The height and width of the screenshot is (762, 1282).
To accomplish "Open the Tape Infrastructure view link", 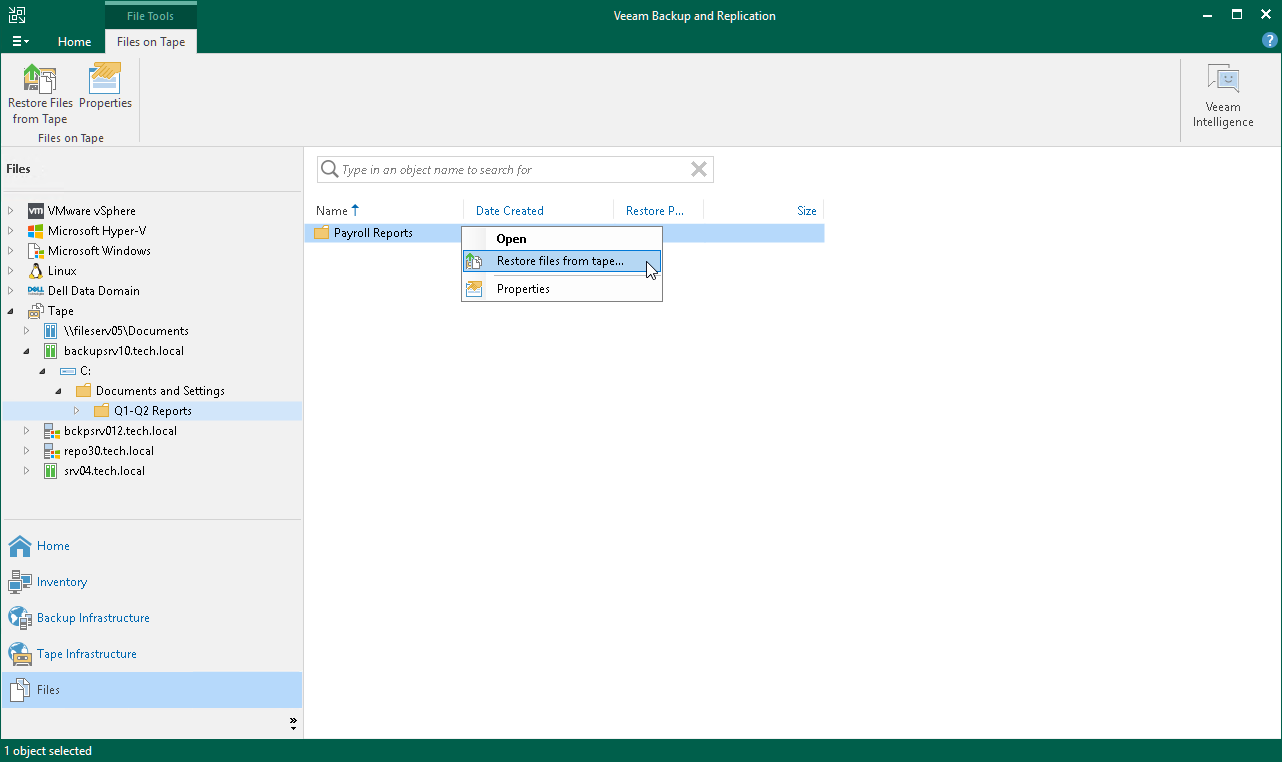I will pyautogui.click(x=87, y=654).
